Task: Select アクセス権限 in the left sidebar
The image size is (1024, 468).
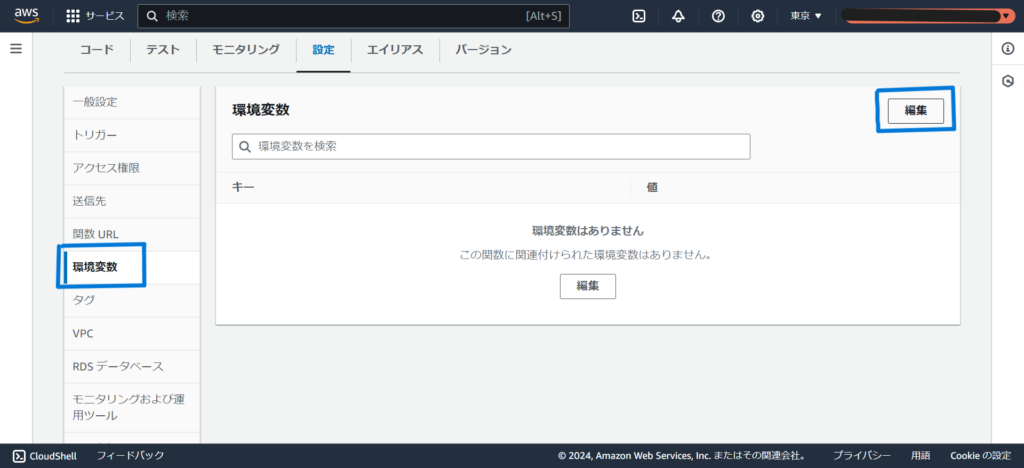Action: coord(106,168)
